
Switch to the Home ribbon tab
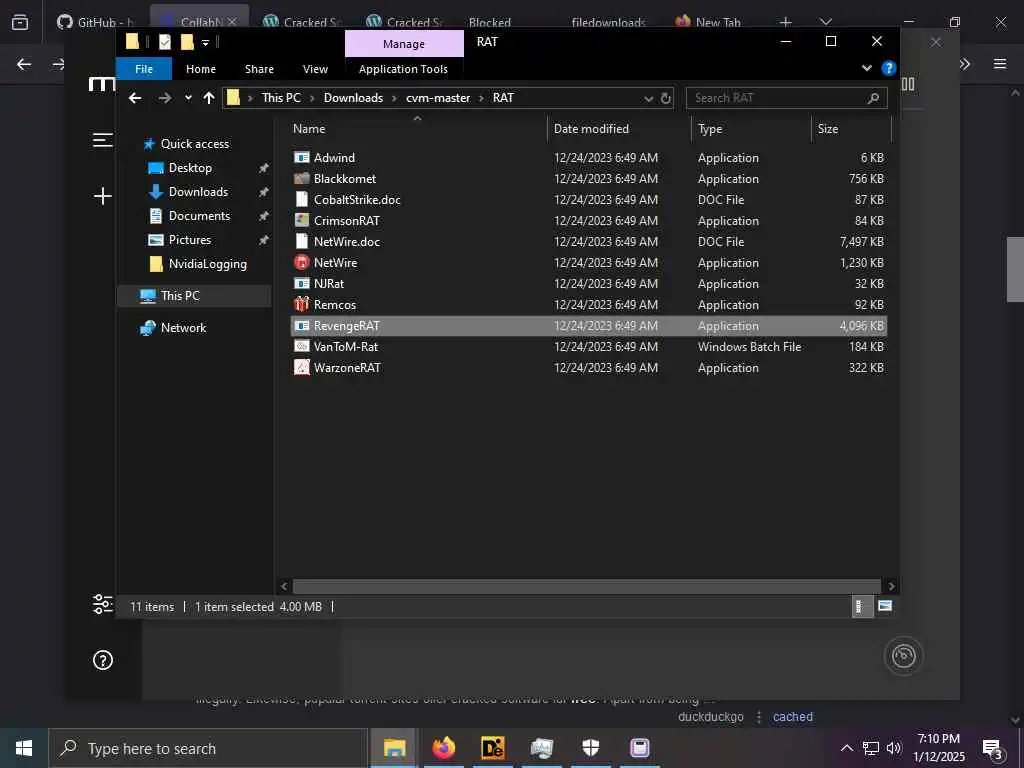tap(200, 69)
